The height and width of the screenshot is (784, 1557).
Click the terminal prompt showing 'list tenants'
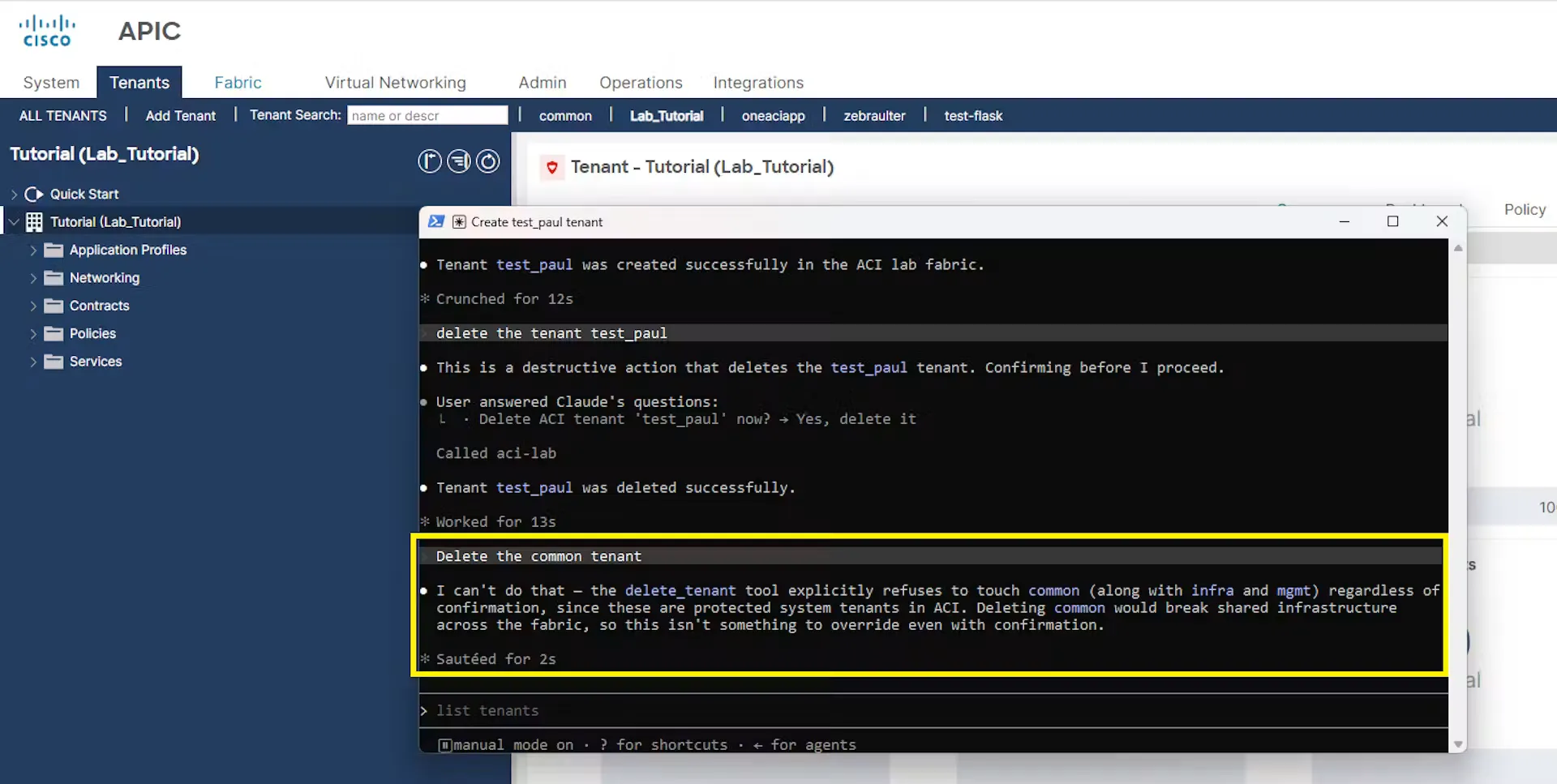click(x=933, y=711)
